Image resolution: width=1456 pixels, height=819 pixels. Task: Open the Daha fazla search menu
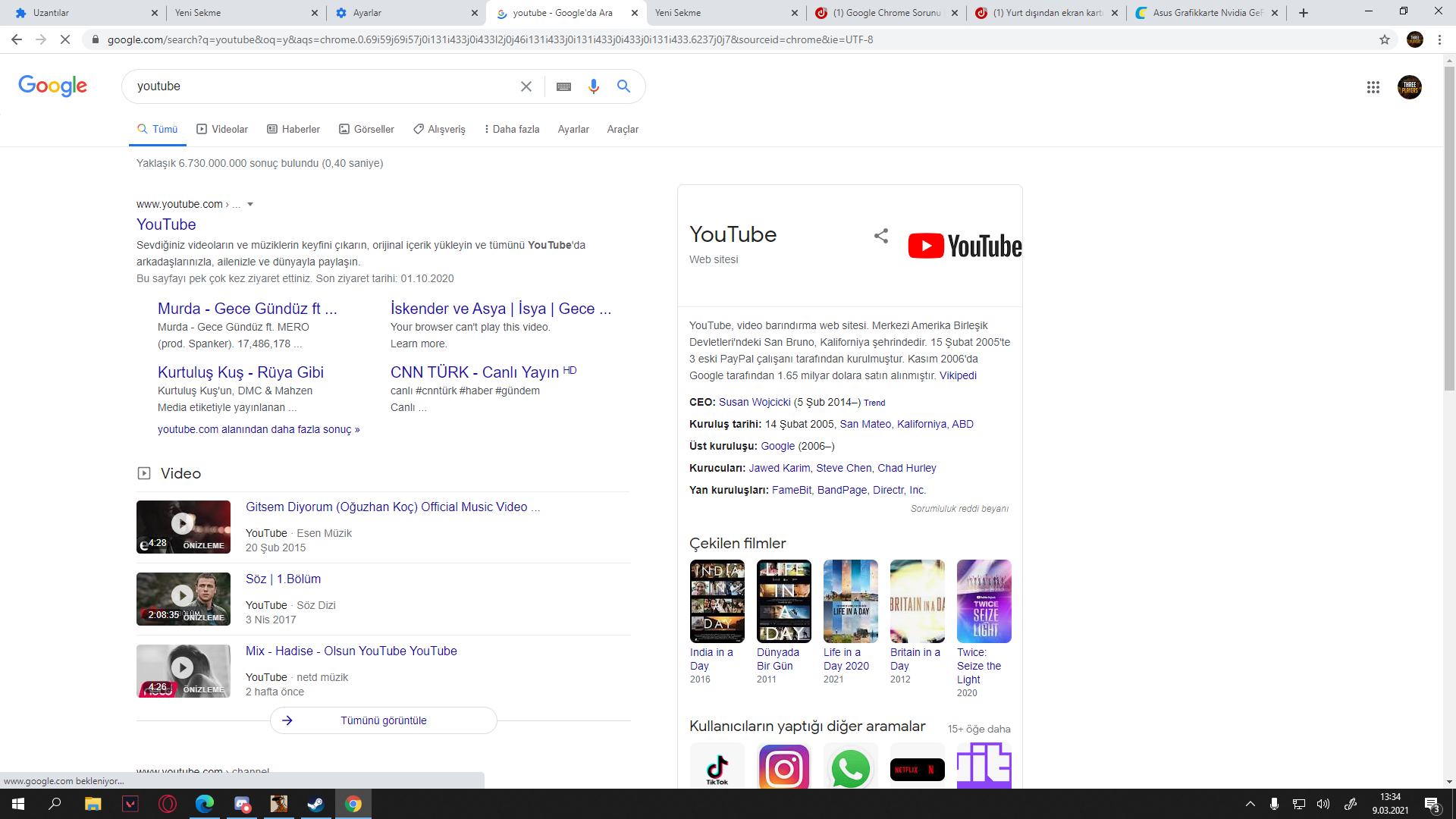pyautogui.click(x=511, y=129)
